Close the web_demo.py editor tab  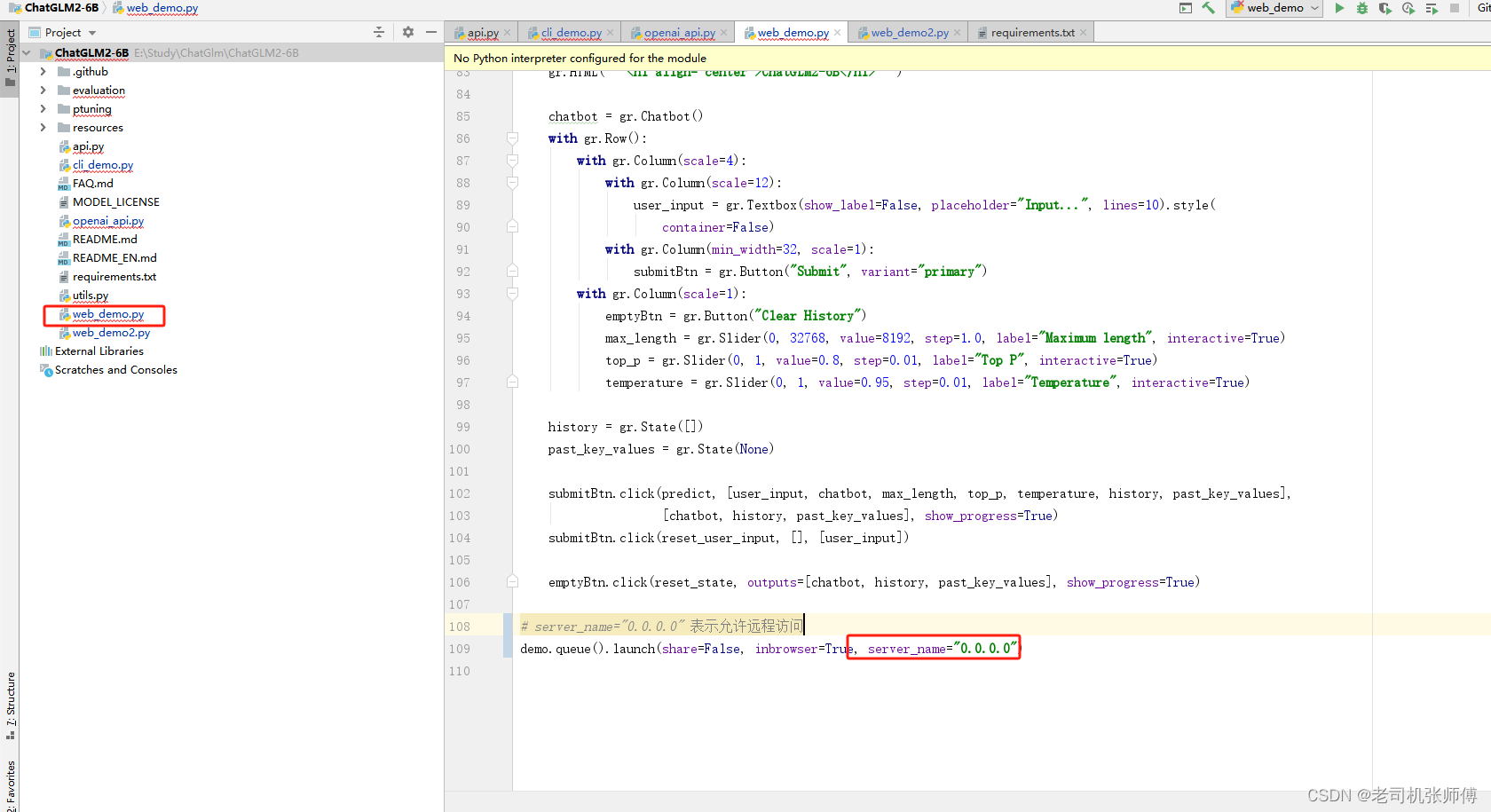[x=838, y=33]
